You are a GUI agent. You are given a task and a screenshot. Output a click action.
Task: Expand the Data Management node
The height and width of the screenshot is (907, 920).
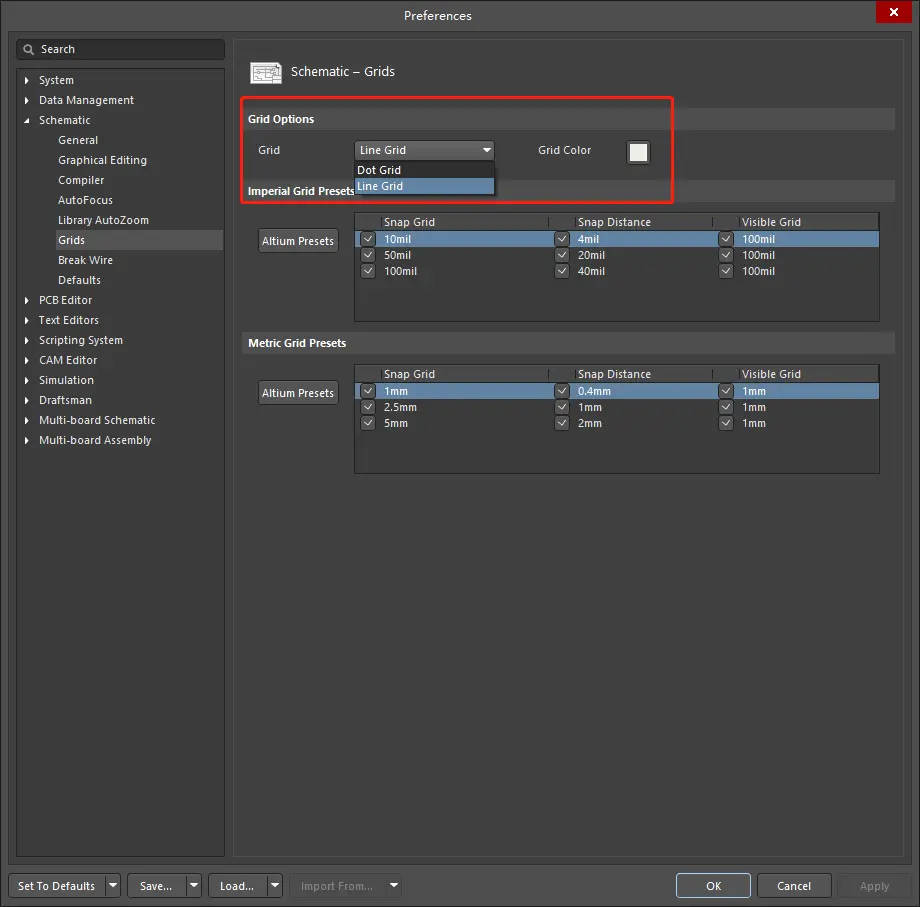[26, 100]
